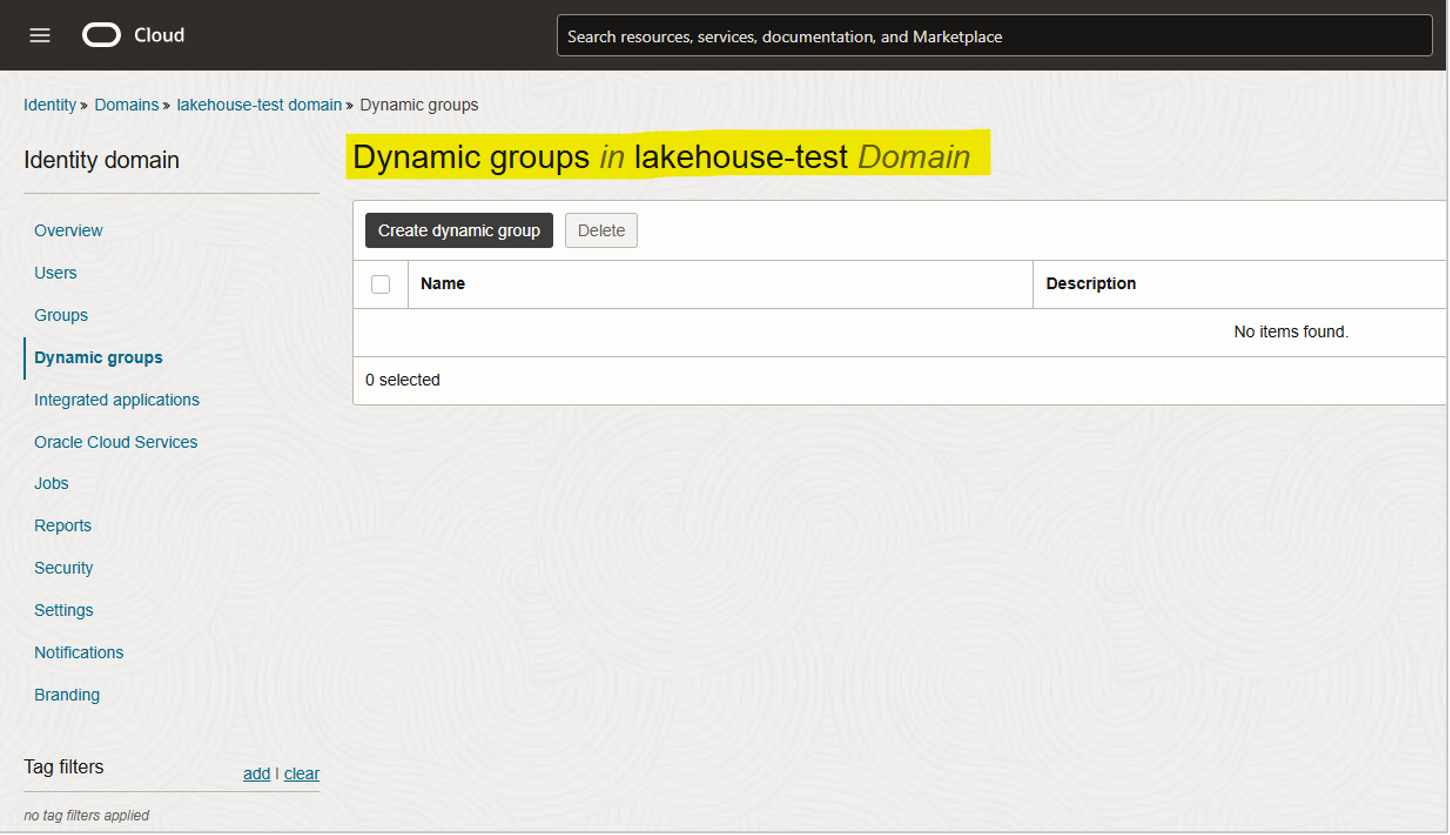
Task: Open the Users section
Action: pos(55,272)
